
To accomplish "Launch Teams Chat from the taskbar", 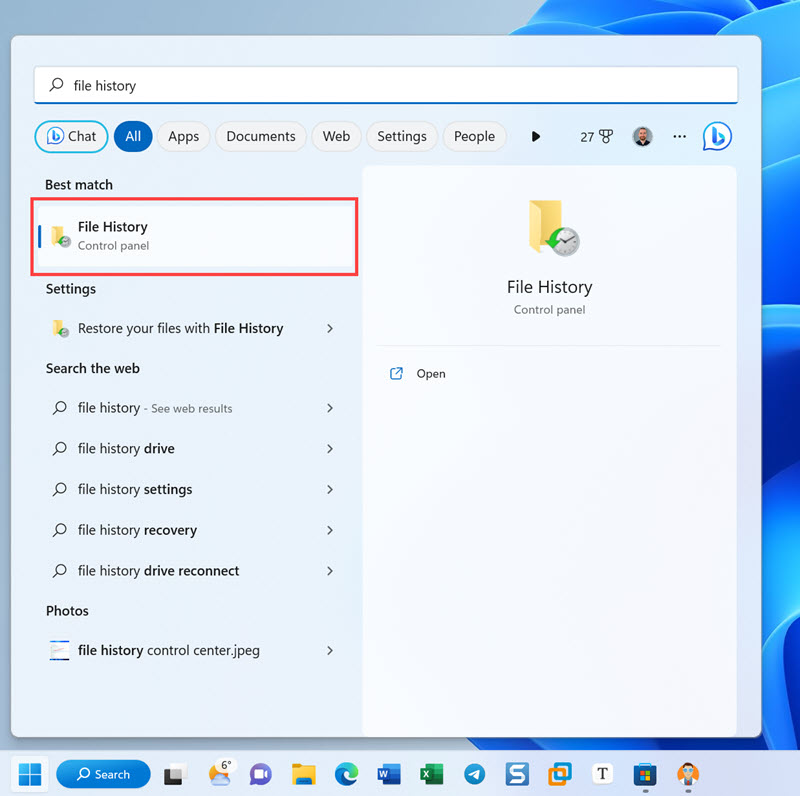I will point(260,775).
